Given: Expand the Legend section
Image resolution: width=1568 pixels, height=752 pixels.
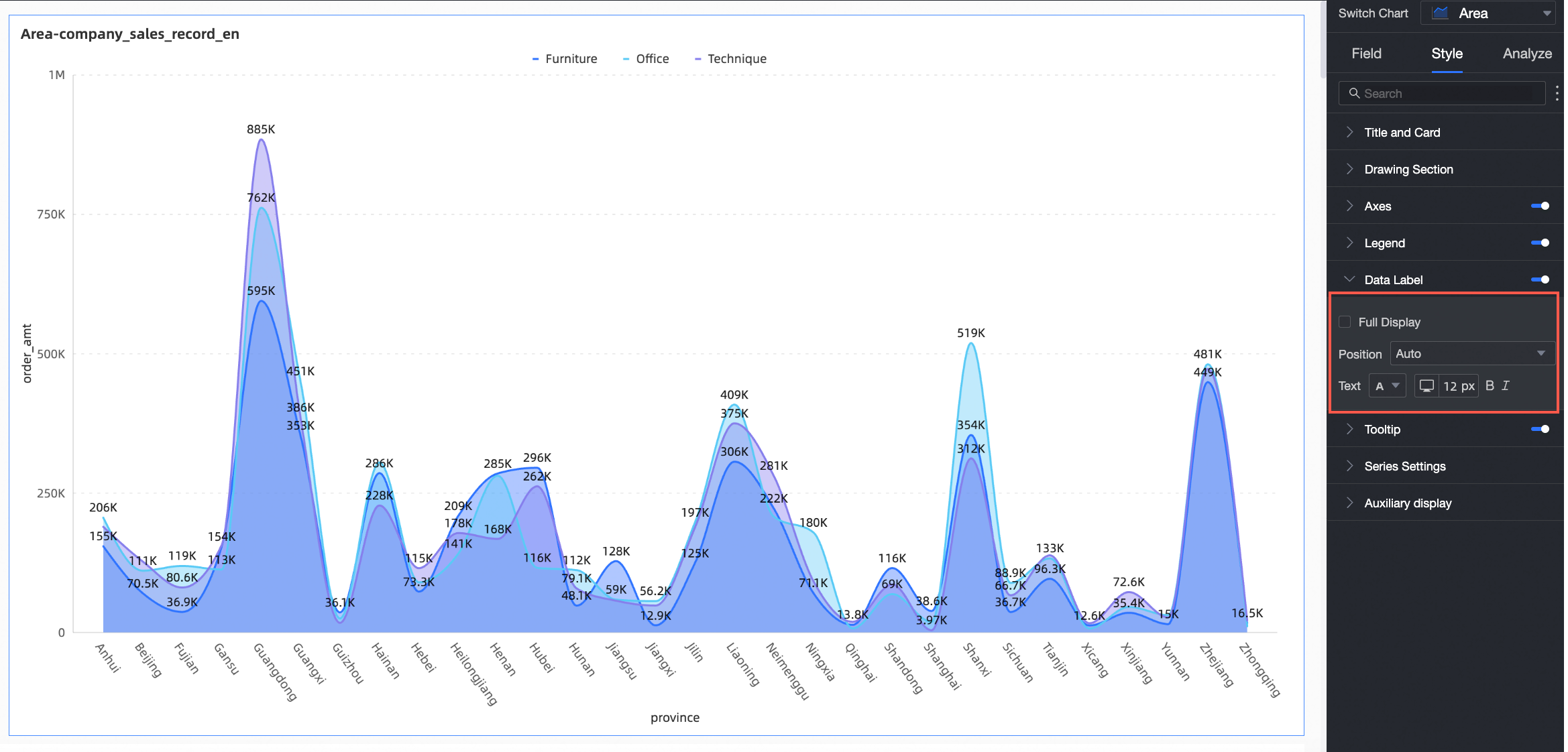Looking at the screenshot, I should pyautogui.click(x=1384, y=243).
